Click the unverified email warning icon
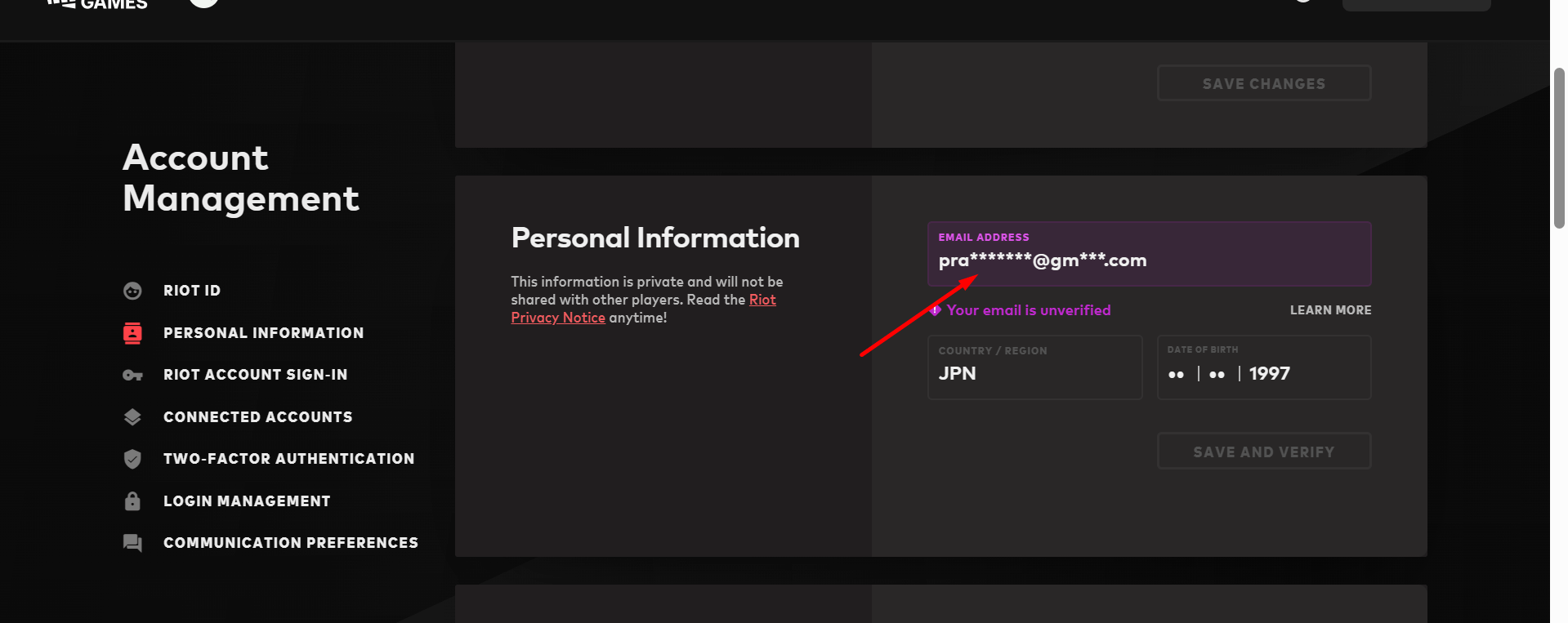Screen dimensions: 1568x623 [936, 310]
